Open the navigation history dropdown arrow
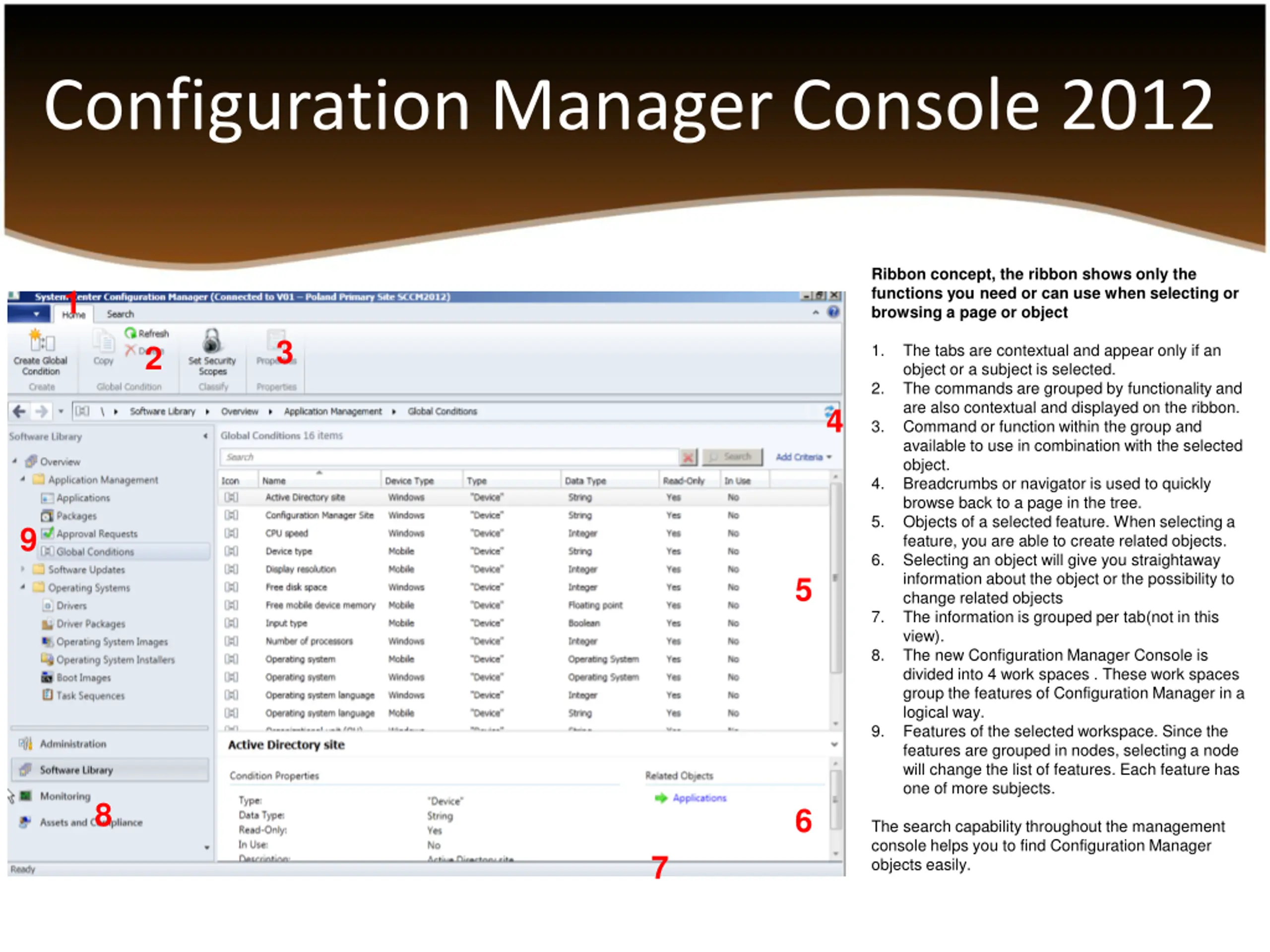 61,412
